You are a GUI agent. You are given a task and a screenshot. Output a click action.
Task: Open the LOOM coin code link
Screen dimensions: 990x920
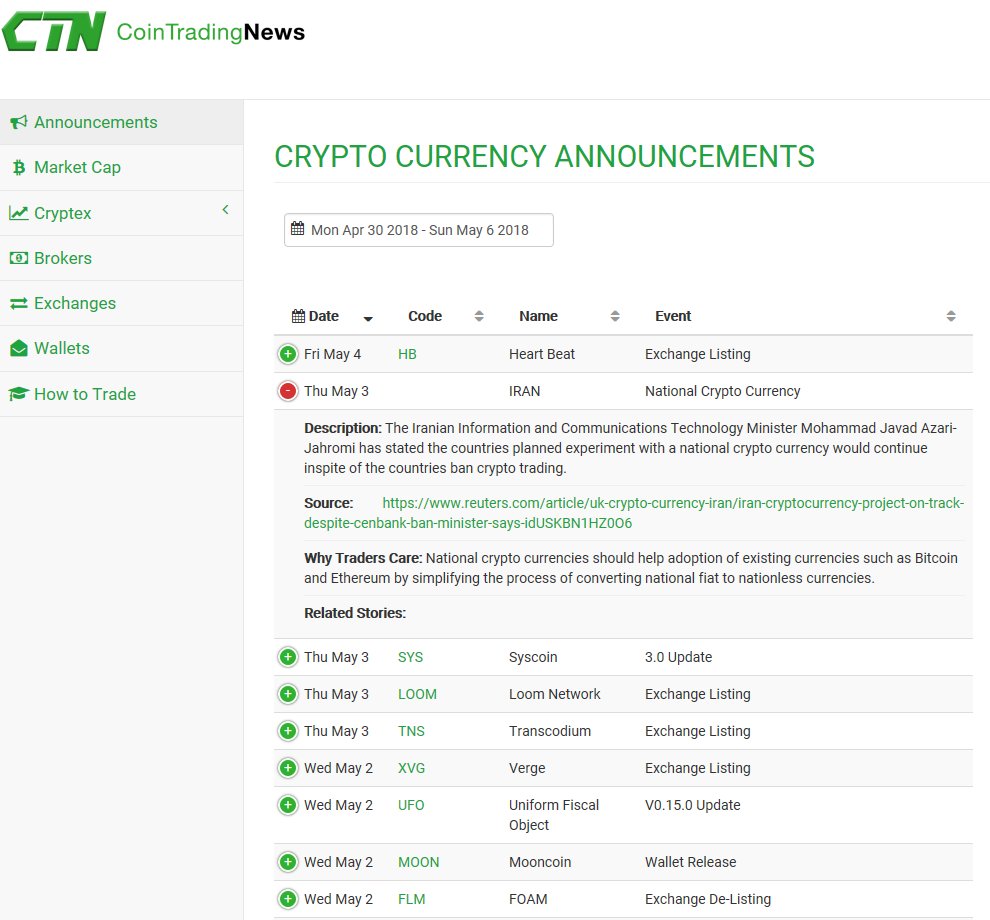[417, 695]
